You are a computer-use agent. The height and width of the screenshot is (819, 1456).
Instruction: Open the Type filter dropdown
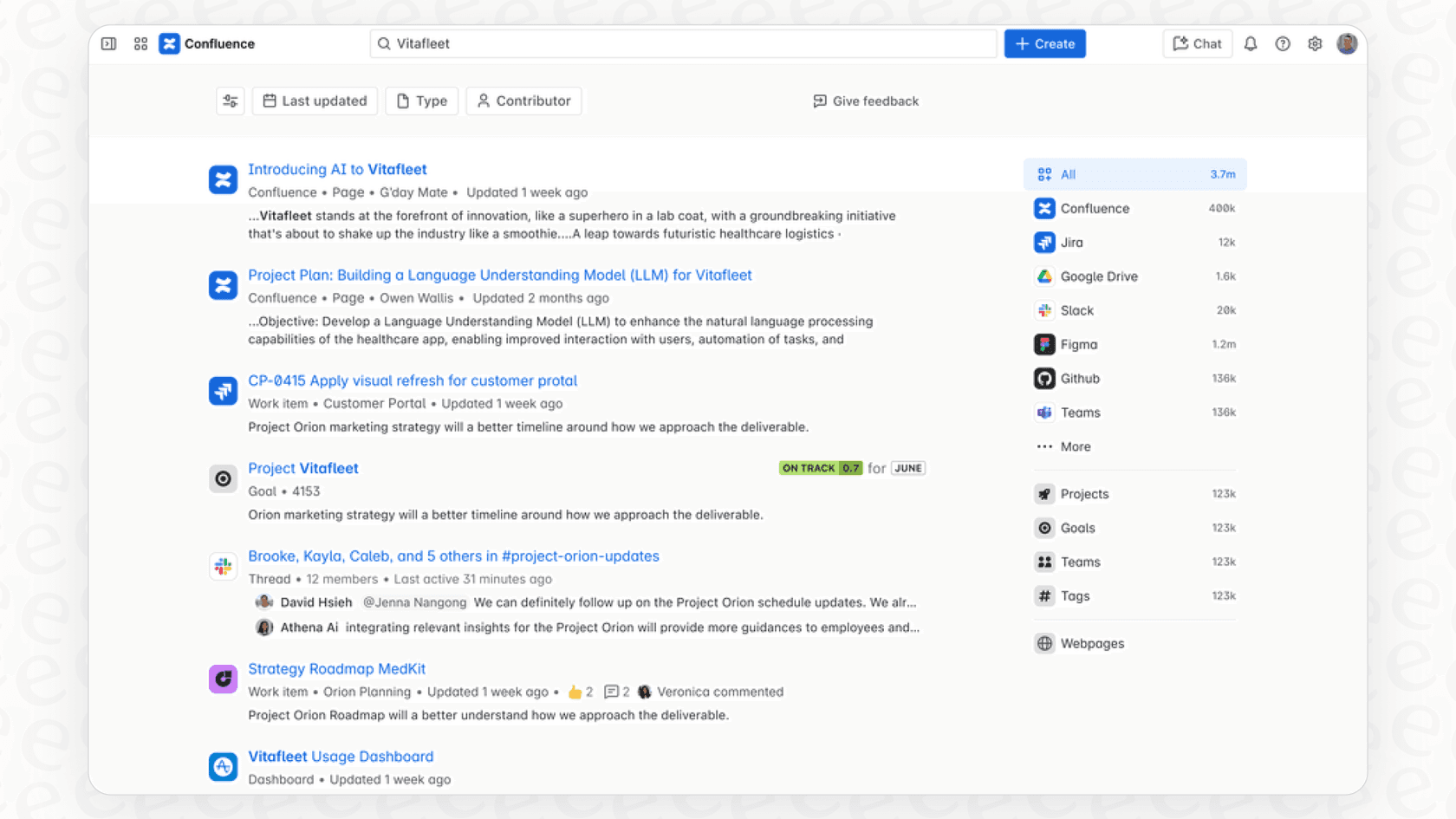421,101
